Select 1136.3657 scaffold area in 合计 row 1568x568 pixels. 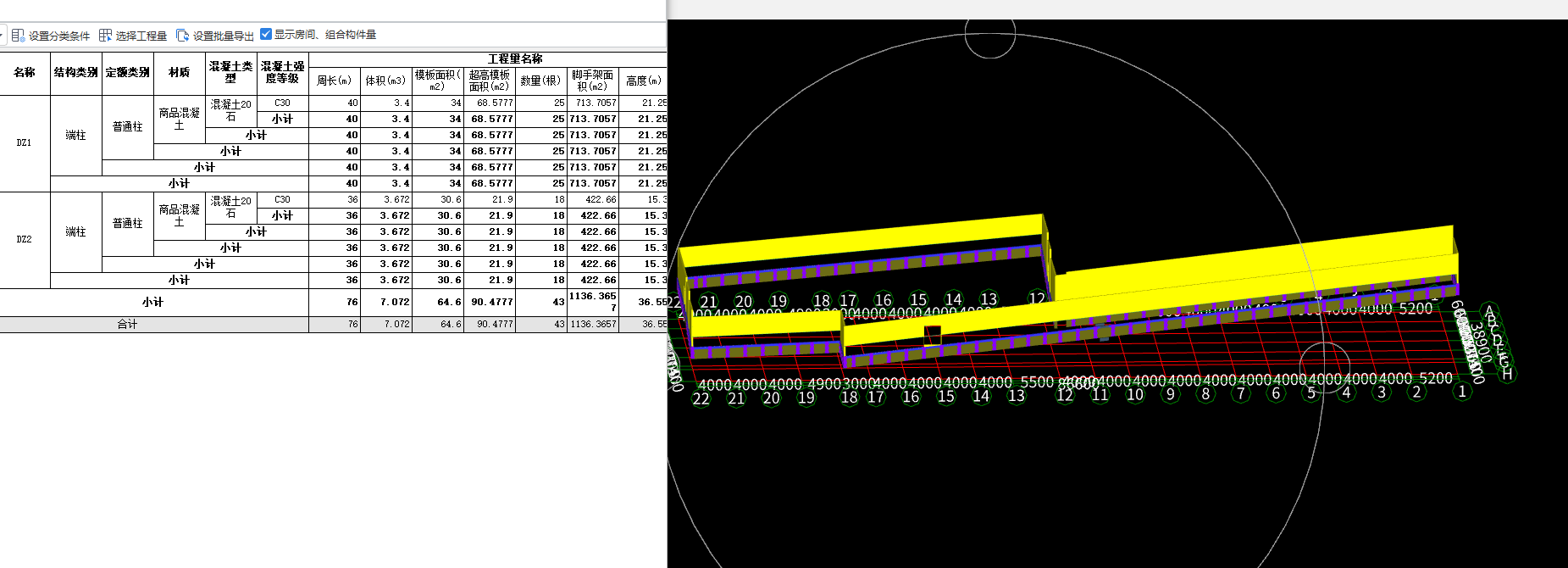point(593,325)
